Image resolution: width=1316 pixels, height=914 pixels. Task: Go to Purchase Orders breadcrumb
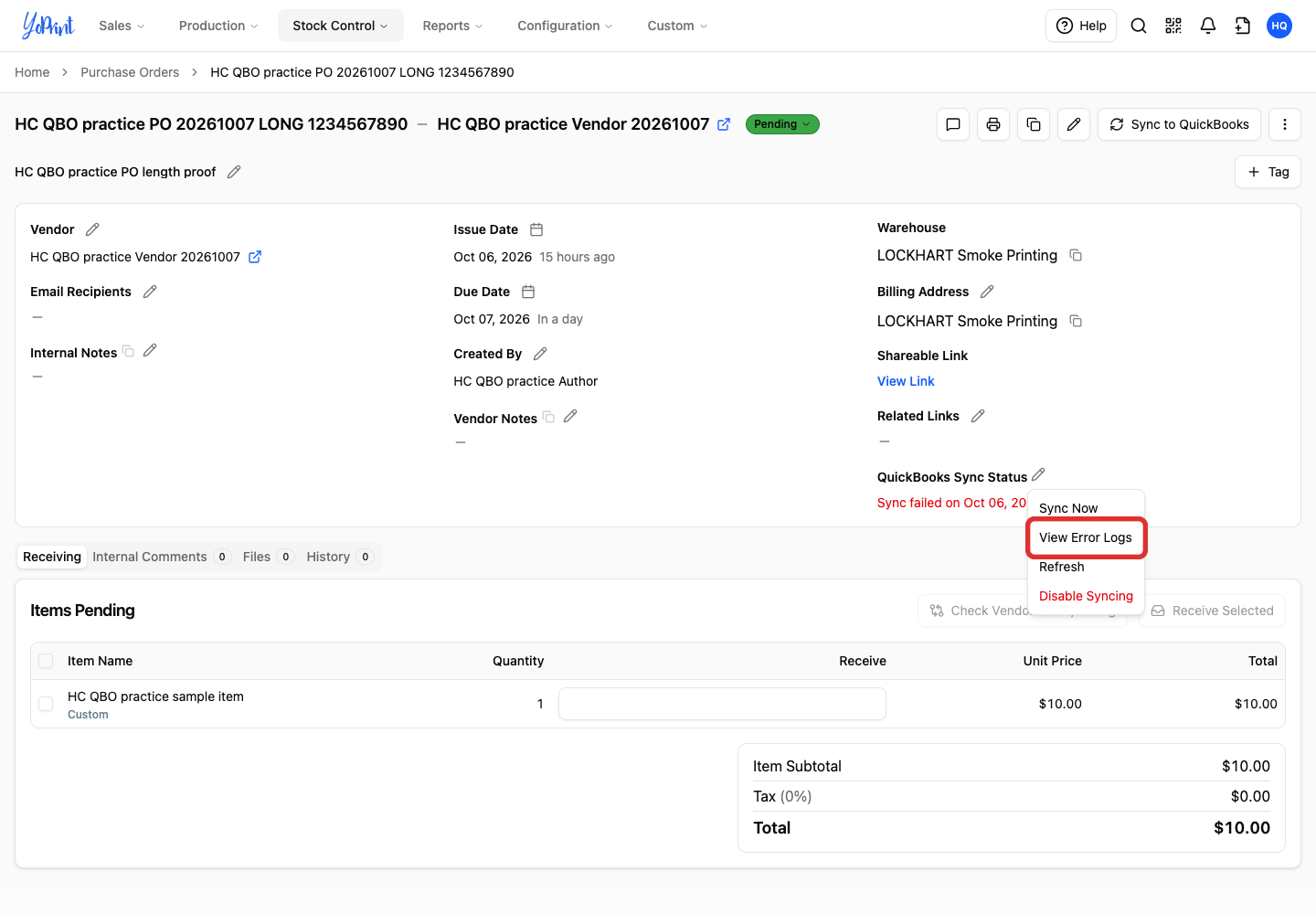click(x=130, y=72)
